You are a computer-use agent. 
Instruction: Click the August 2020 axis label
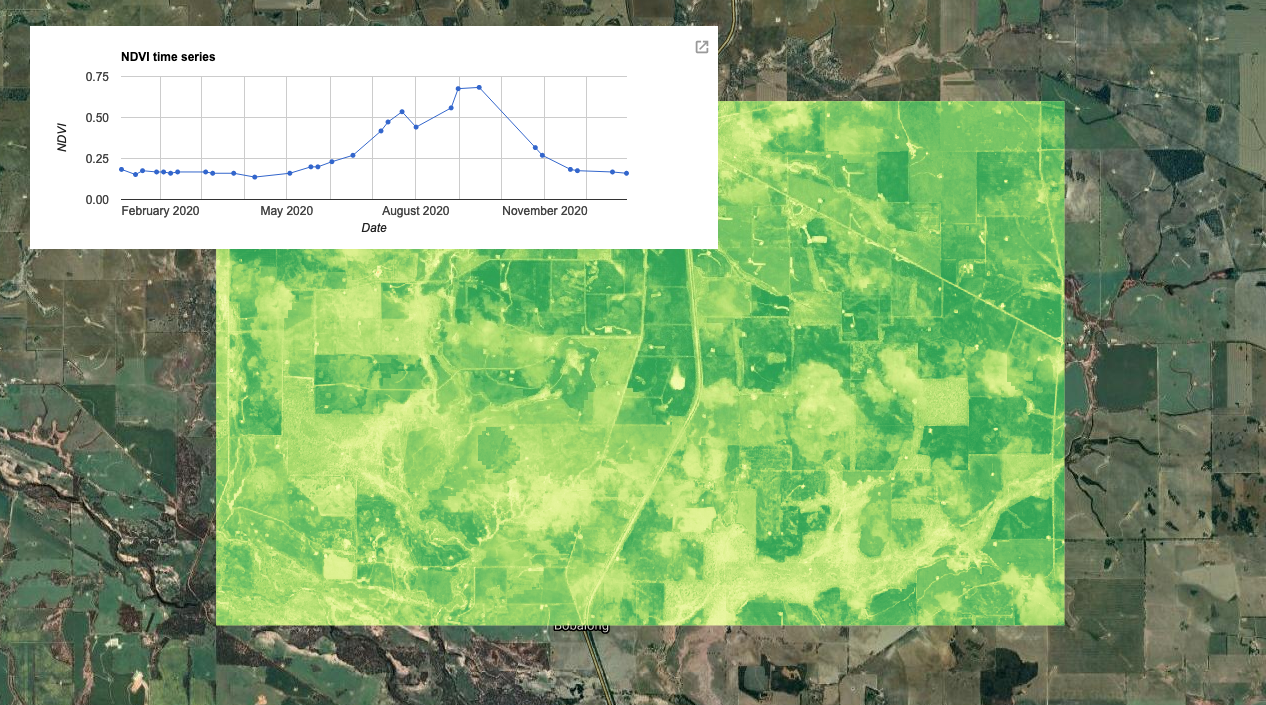click(x=416, y=211)
